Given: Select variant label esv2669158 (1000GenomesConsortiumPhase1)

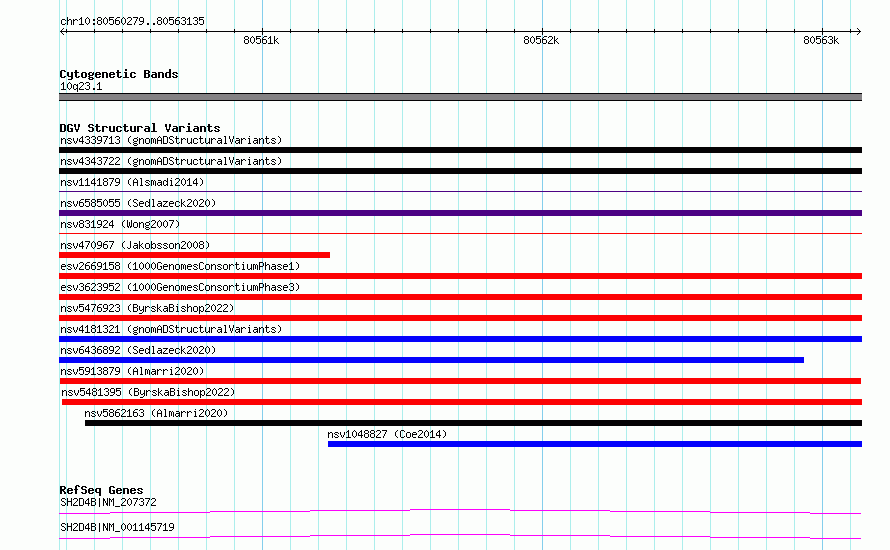Looking at the screenshot, I should 180,266.
